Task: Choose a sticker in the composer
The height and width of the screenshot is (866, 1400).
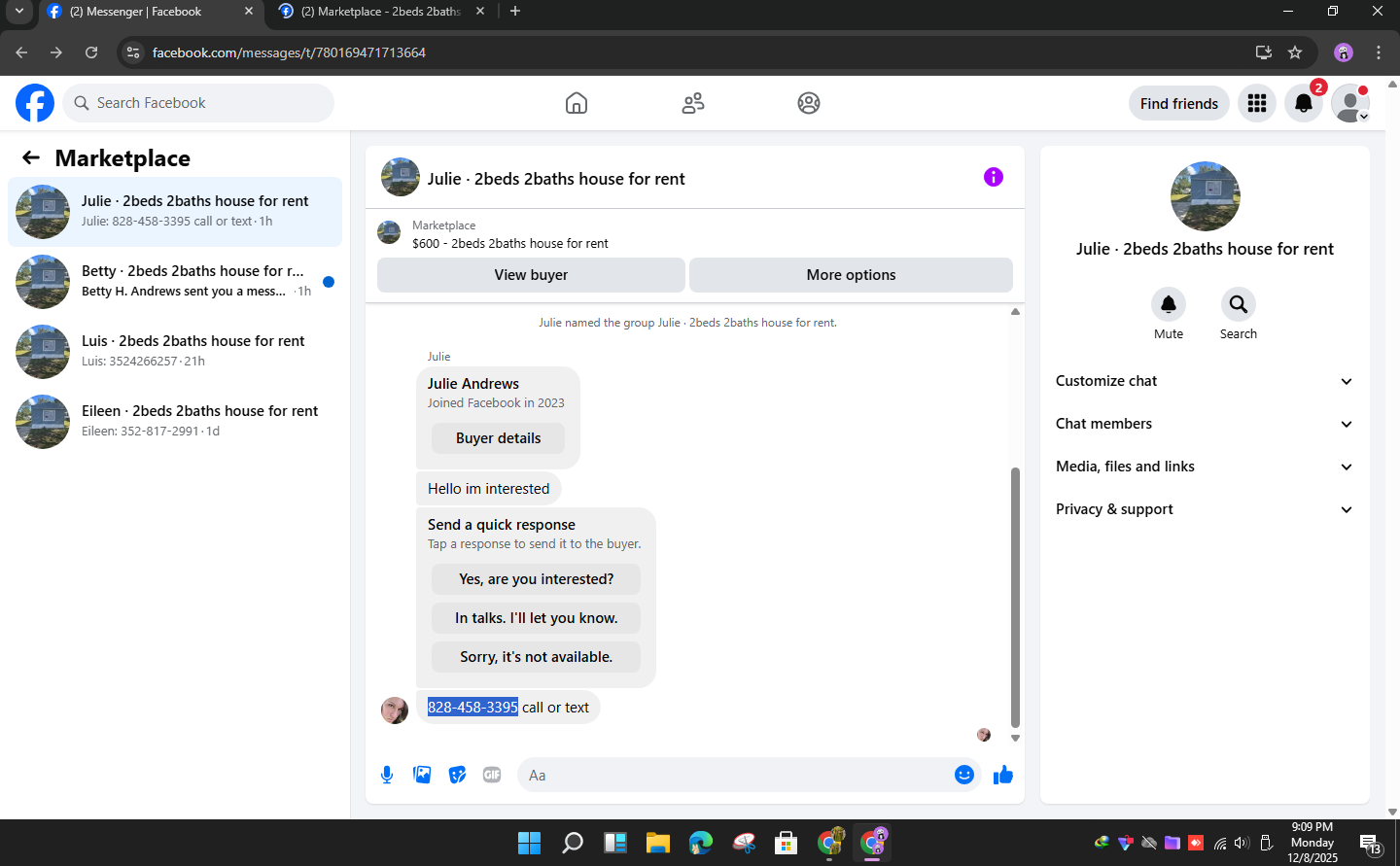Action: 457,775
